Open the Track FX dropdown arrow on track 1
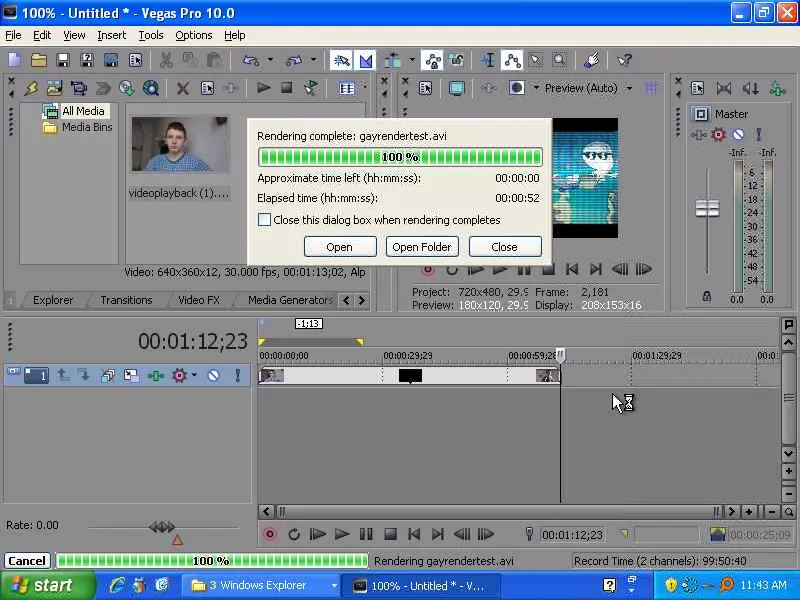Viewport: 800px width, 600px height. 194,376
